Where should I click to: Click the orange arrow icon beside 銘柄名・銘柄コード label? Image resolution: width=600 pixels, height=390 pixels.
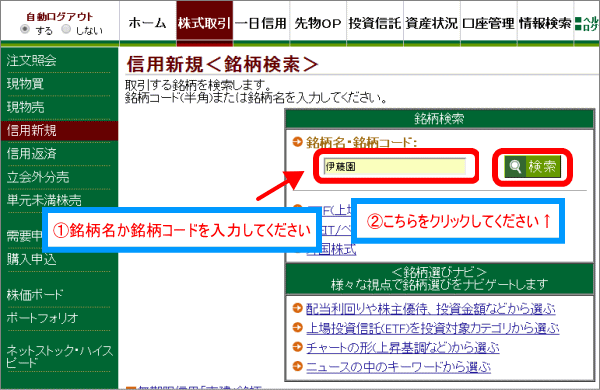(297, 142)
